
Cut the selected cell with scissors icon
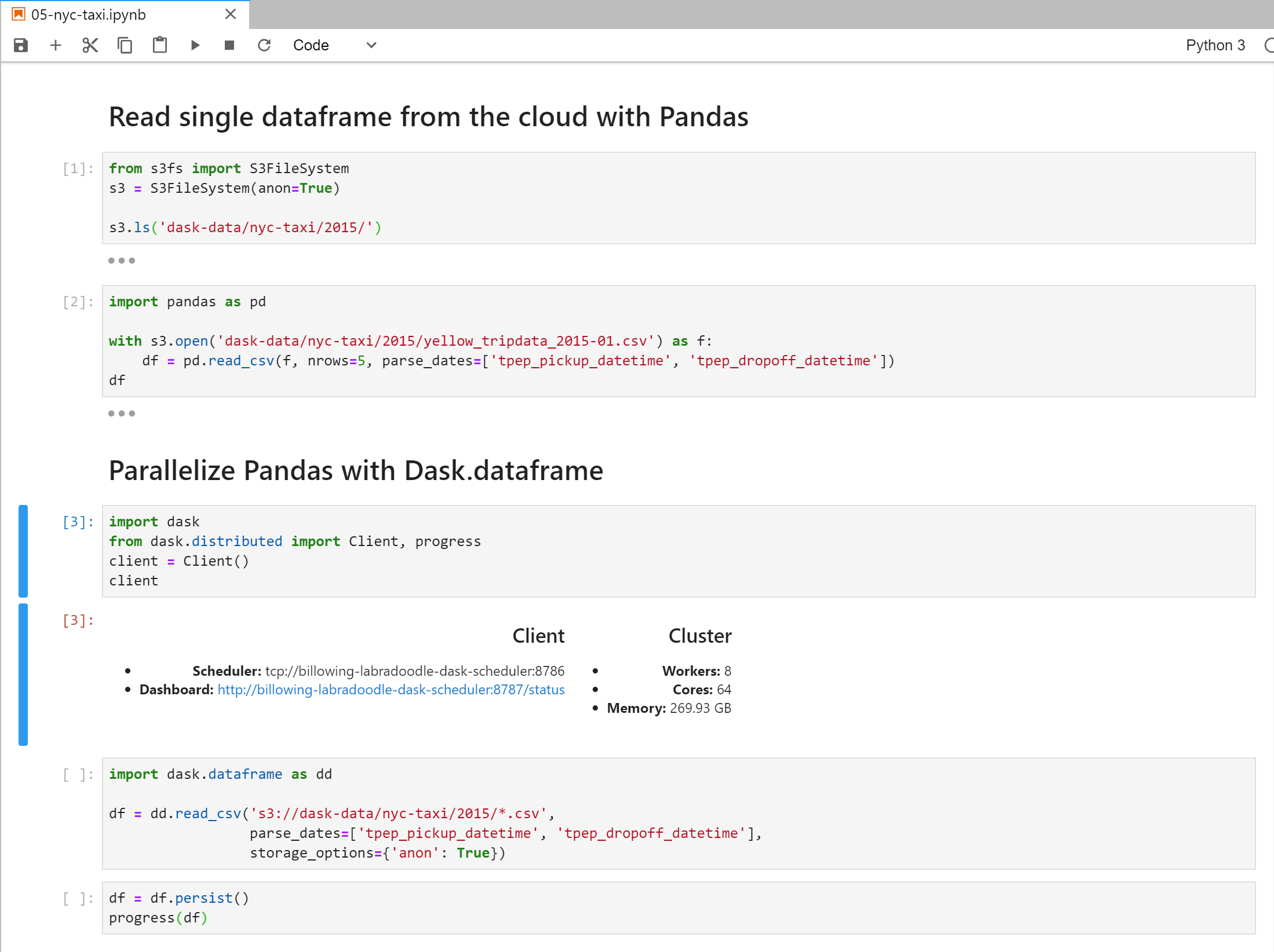point(90,45)
